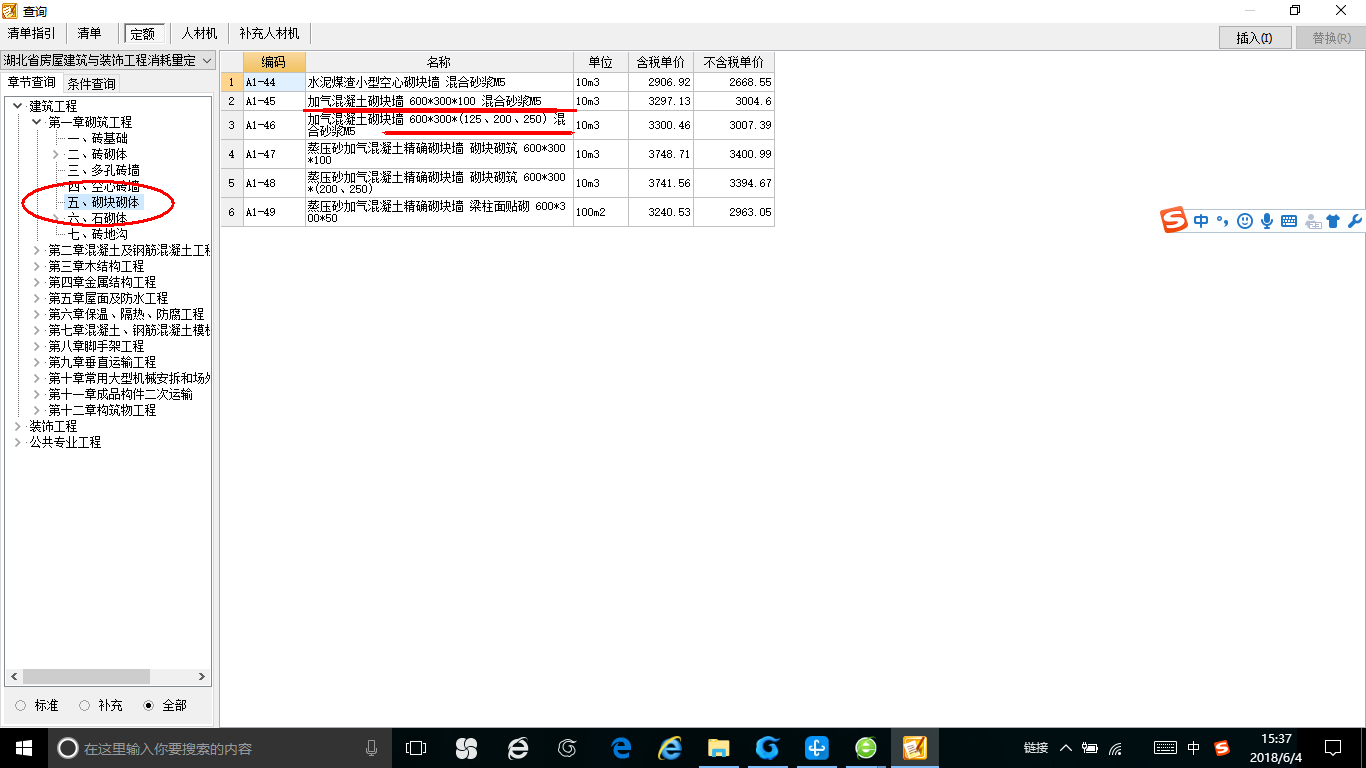Open the blue G app on taskbar

coord(767,748)
